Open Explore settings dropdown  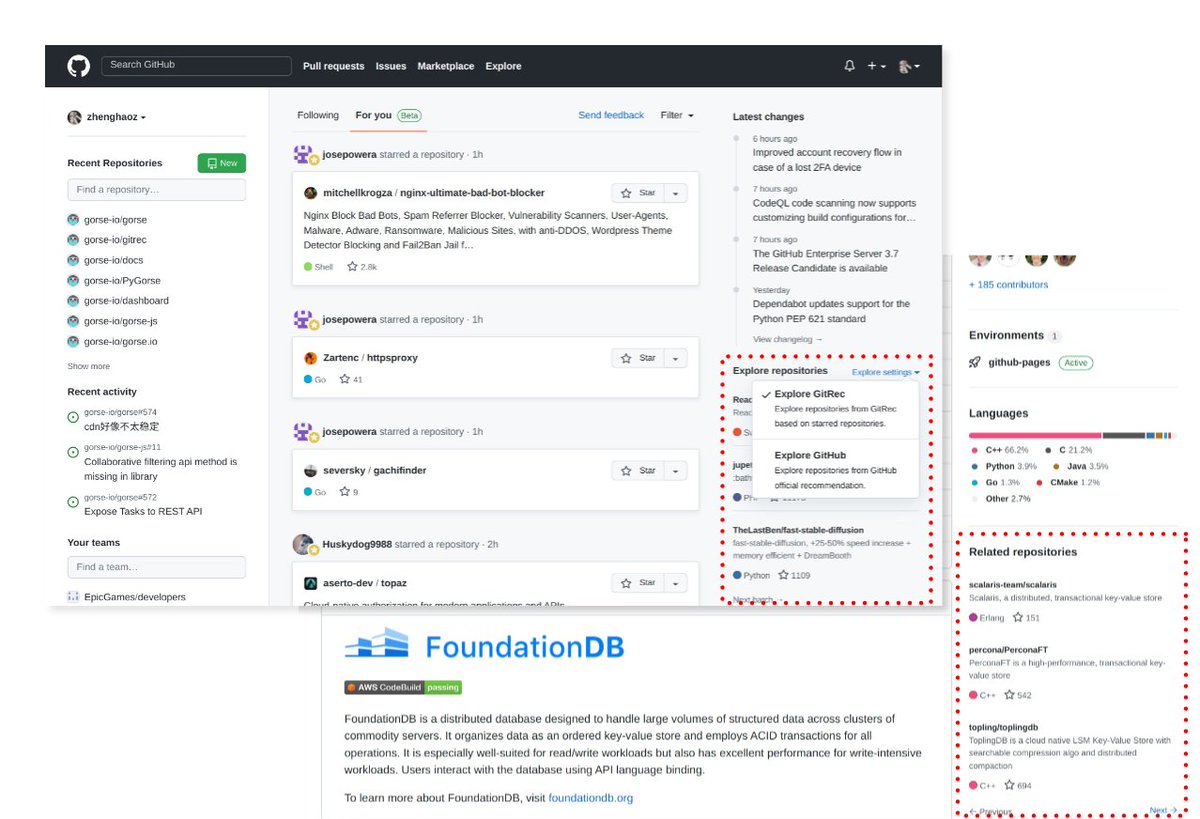(x=886, y=372)
